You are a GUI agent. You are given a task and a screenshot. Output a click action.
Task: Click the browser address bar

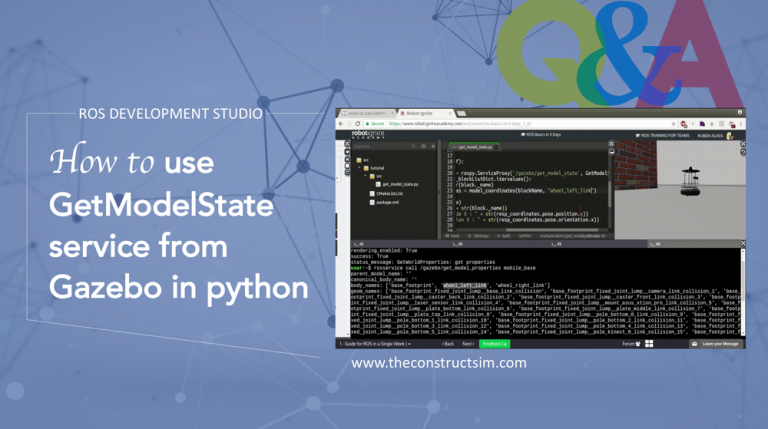click(519, 124)
